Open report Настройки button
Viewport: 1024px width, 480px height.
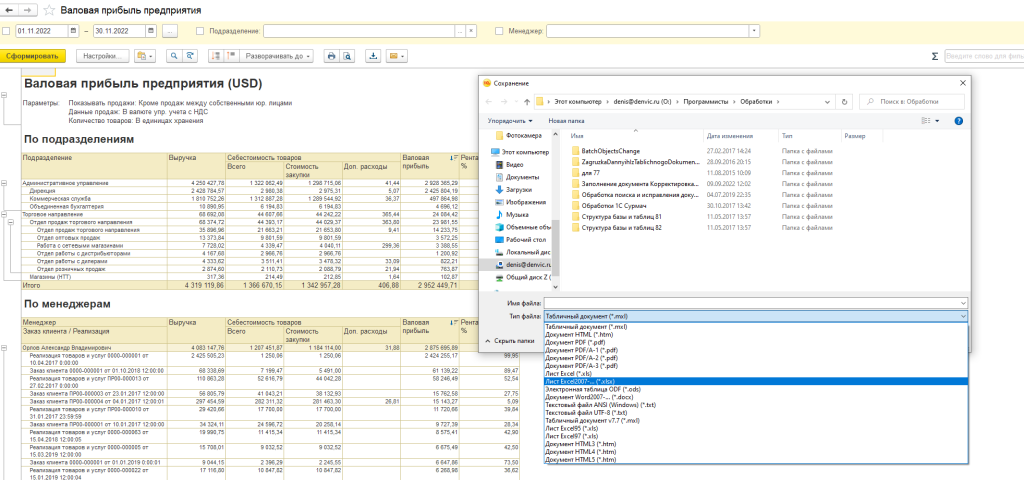pos(104,56)
